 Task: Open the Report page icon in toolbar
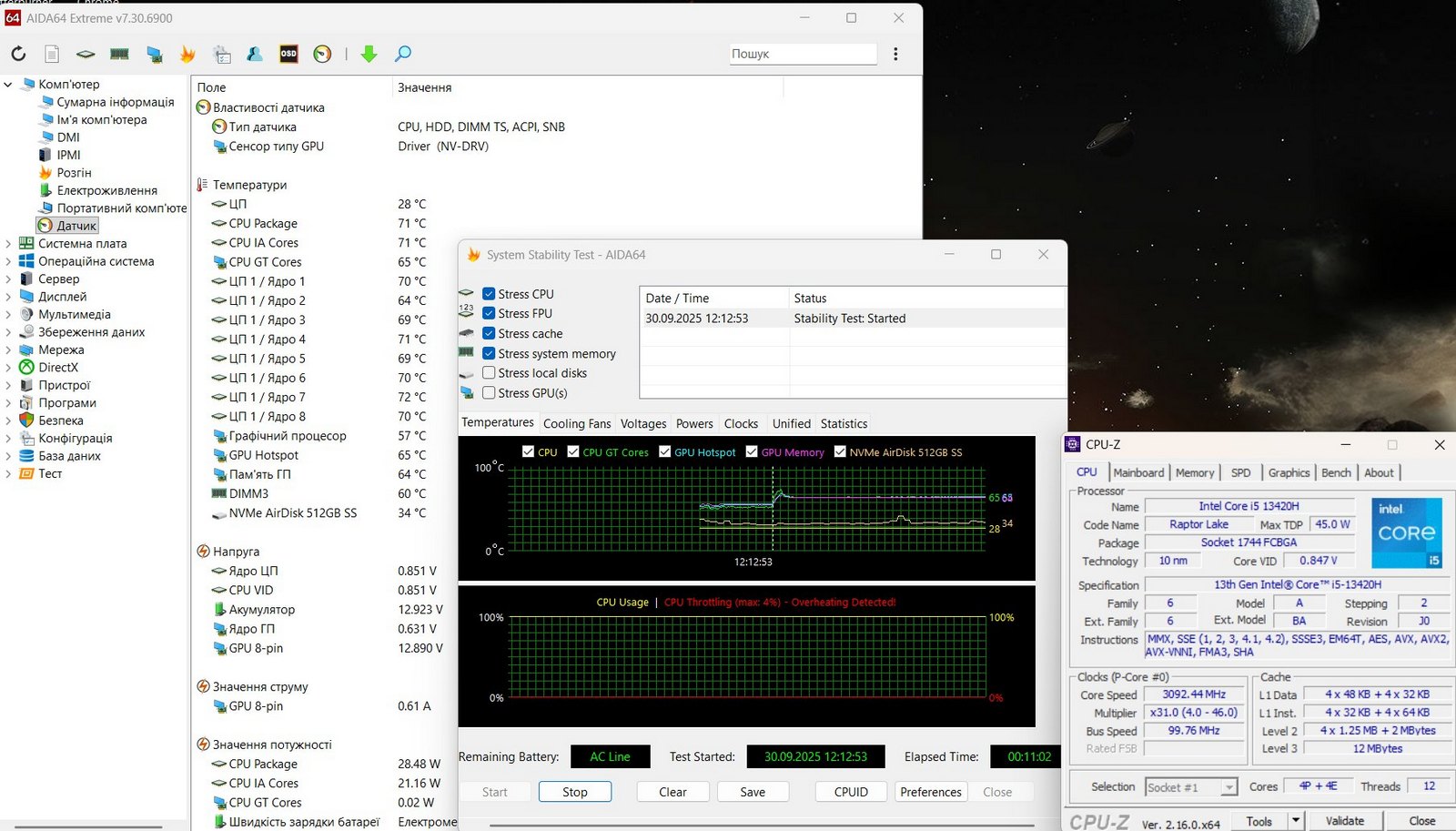point(52,54)
